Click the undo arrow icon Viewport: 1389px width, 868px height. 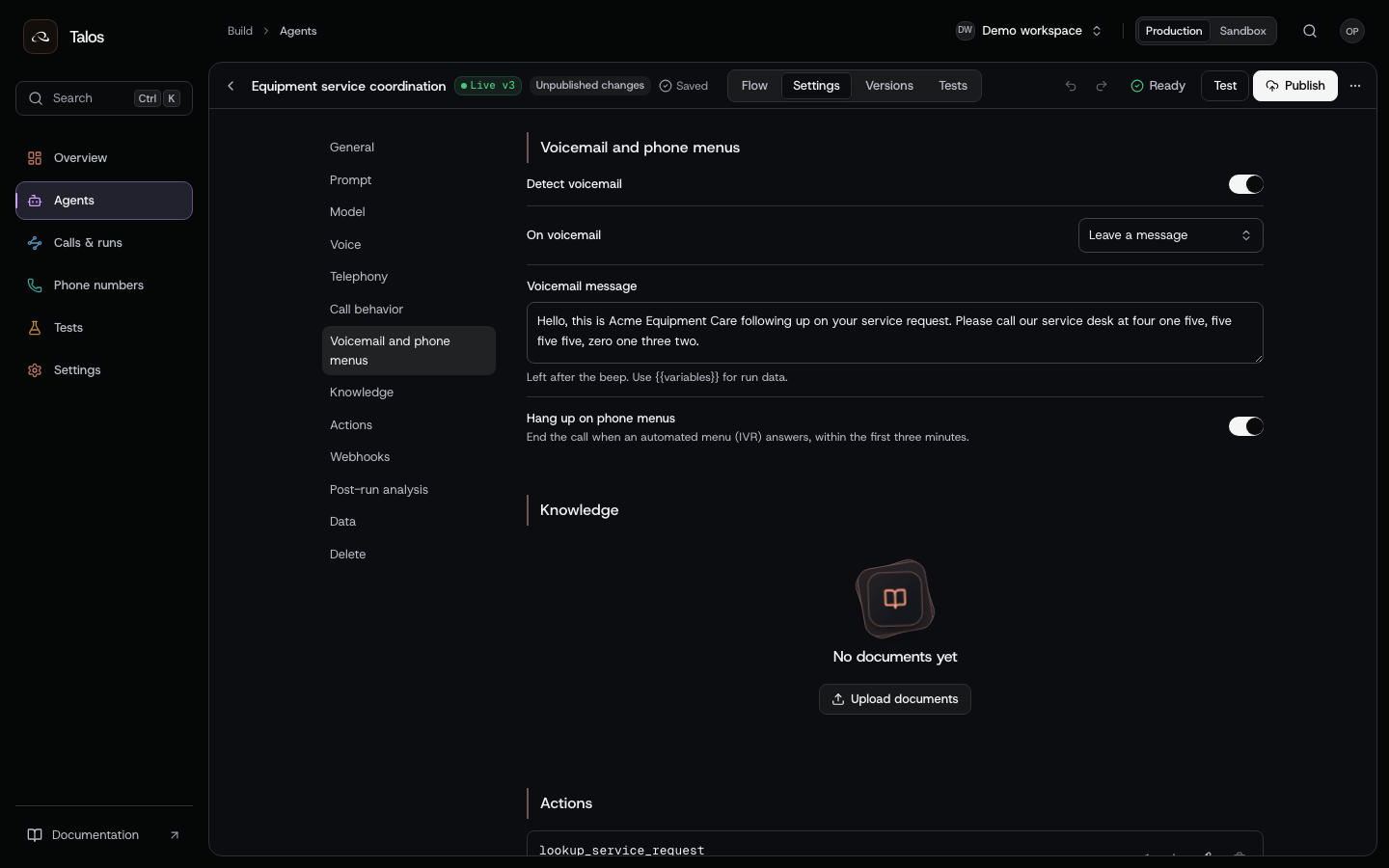coord(1071,86)
